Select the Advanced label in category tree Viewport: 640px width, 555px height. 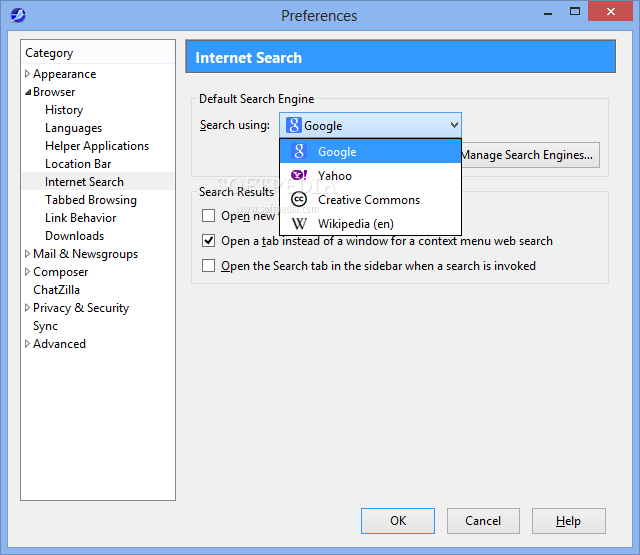click(x=60, y=344)
